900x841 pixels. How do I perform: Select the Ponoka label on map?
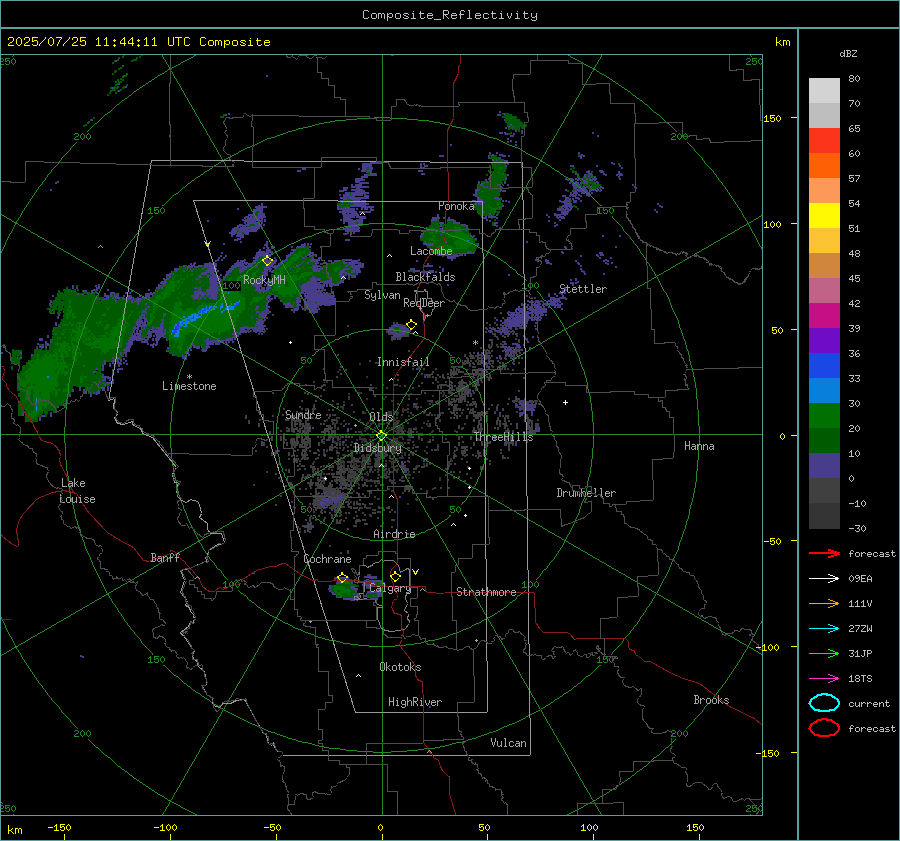click(x=456, y=206)
